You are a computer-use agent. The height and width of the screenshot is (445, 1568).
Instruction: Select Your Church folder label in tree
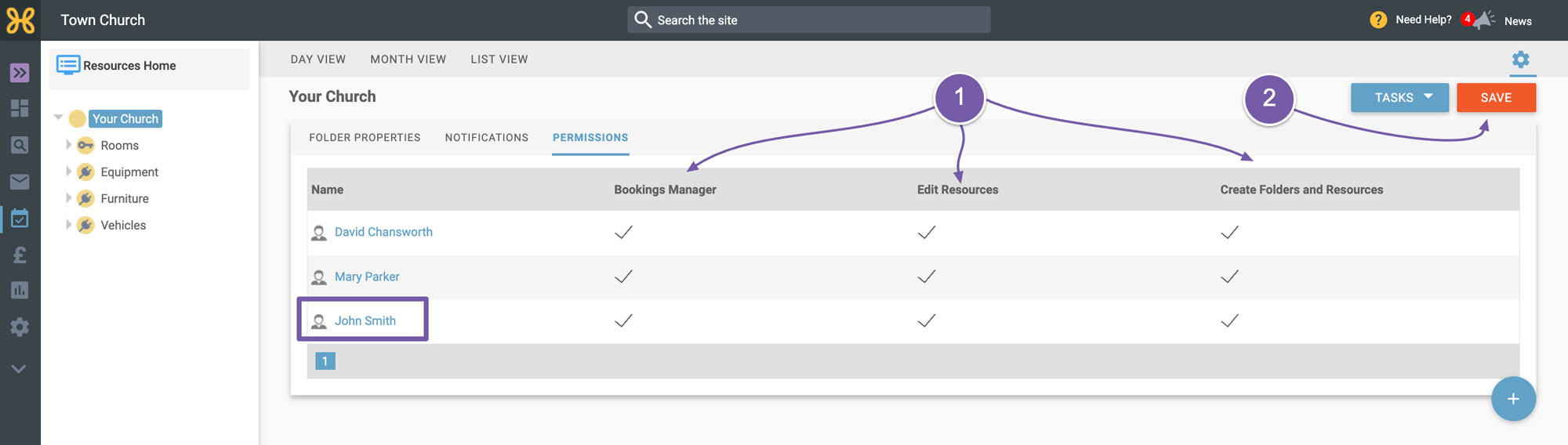point(125,119)
